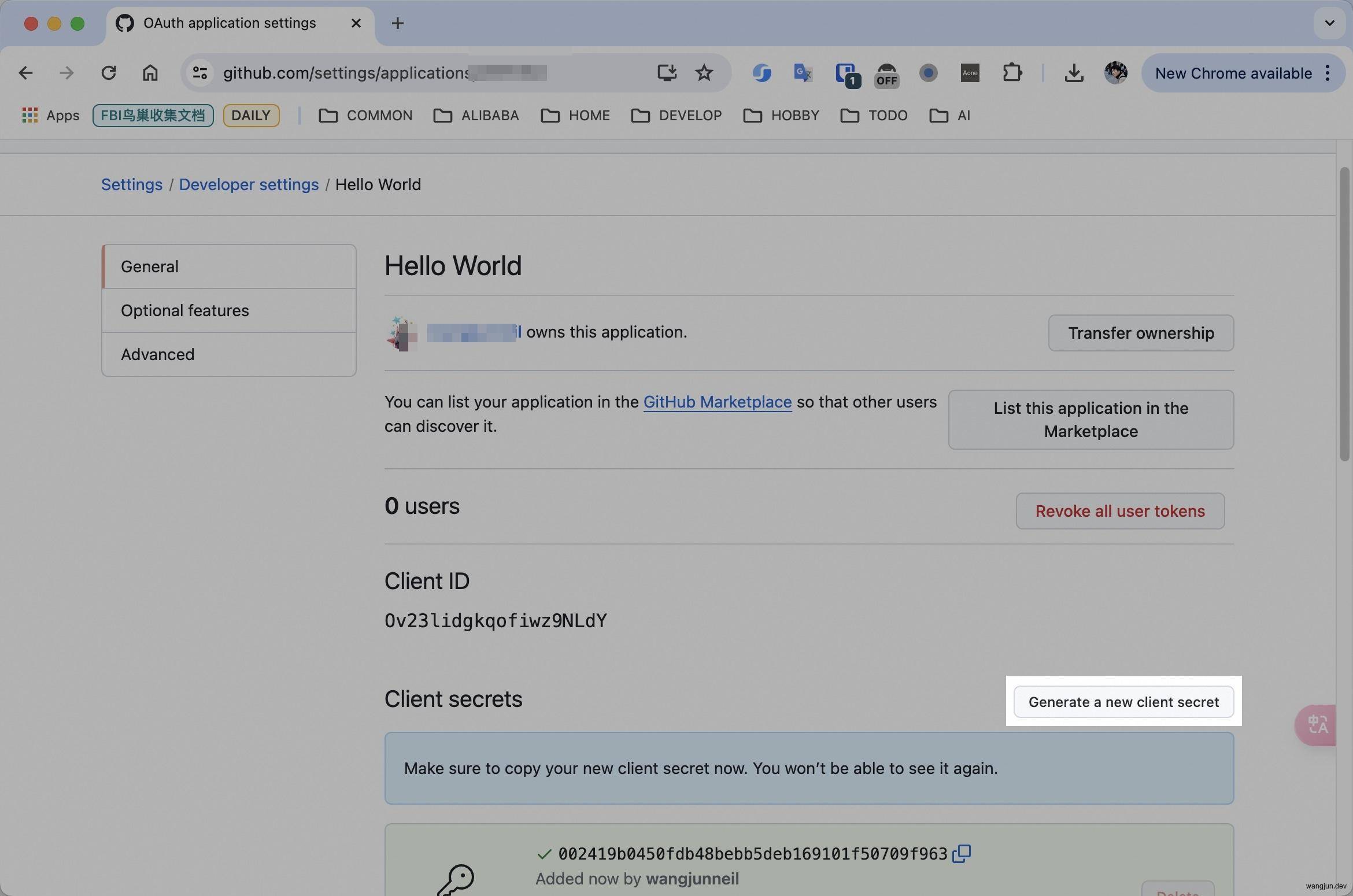This screenshot has height=896, width=1353.
Task: Go back to the previous page
Action: 25,73
